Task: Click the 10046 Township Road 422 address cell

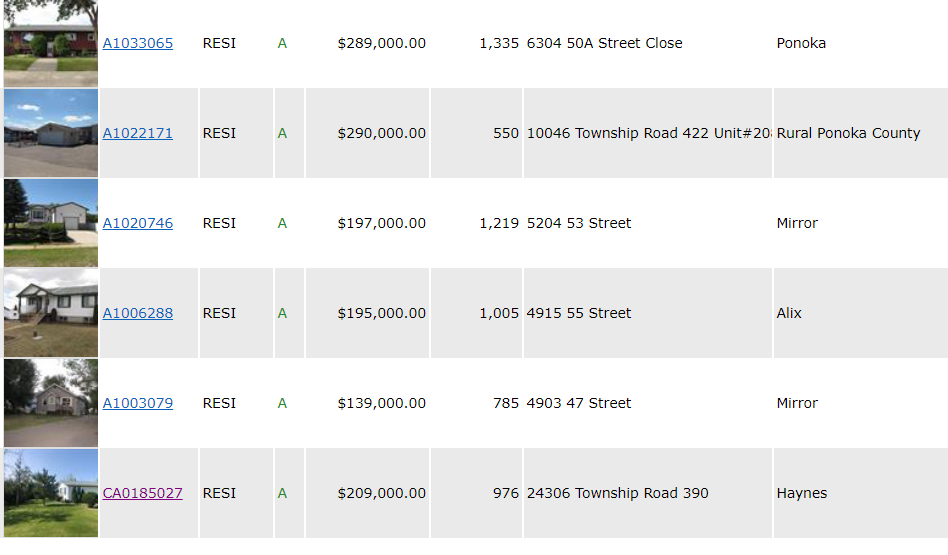Action: point(648,133)
